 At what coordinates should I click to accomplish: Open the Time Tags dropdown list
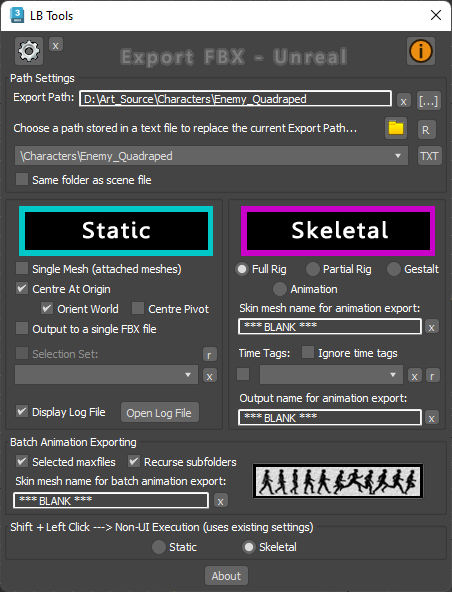(331, 375)
